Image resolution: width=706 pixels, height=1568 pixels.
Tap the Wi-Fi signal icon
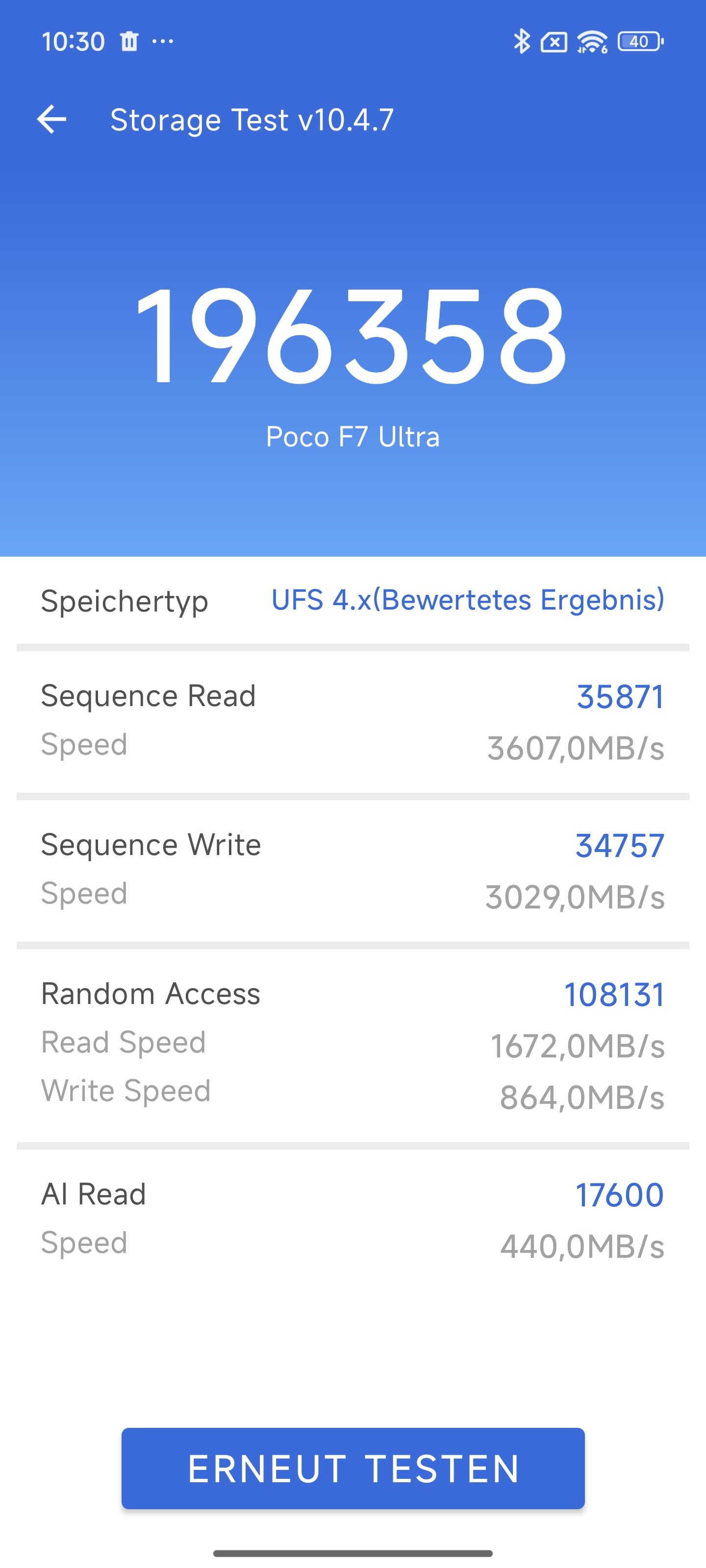pos(592,42)
